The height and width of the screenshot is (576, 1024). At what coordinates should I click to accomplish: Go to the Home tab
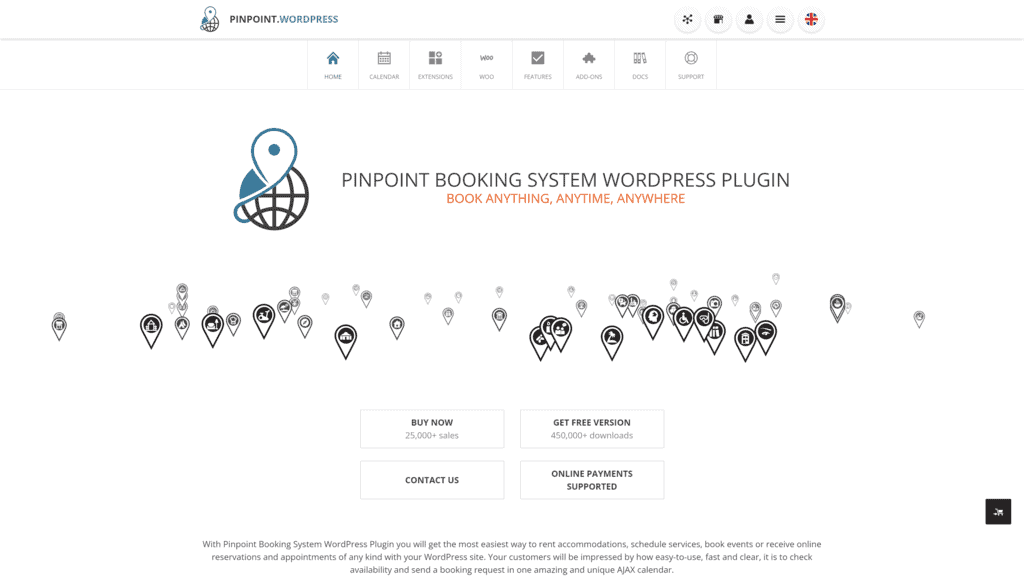coord(333,65)
